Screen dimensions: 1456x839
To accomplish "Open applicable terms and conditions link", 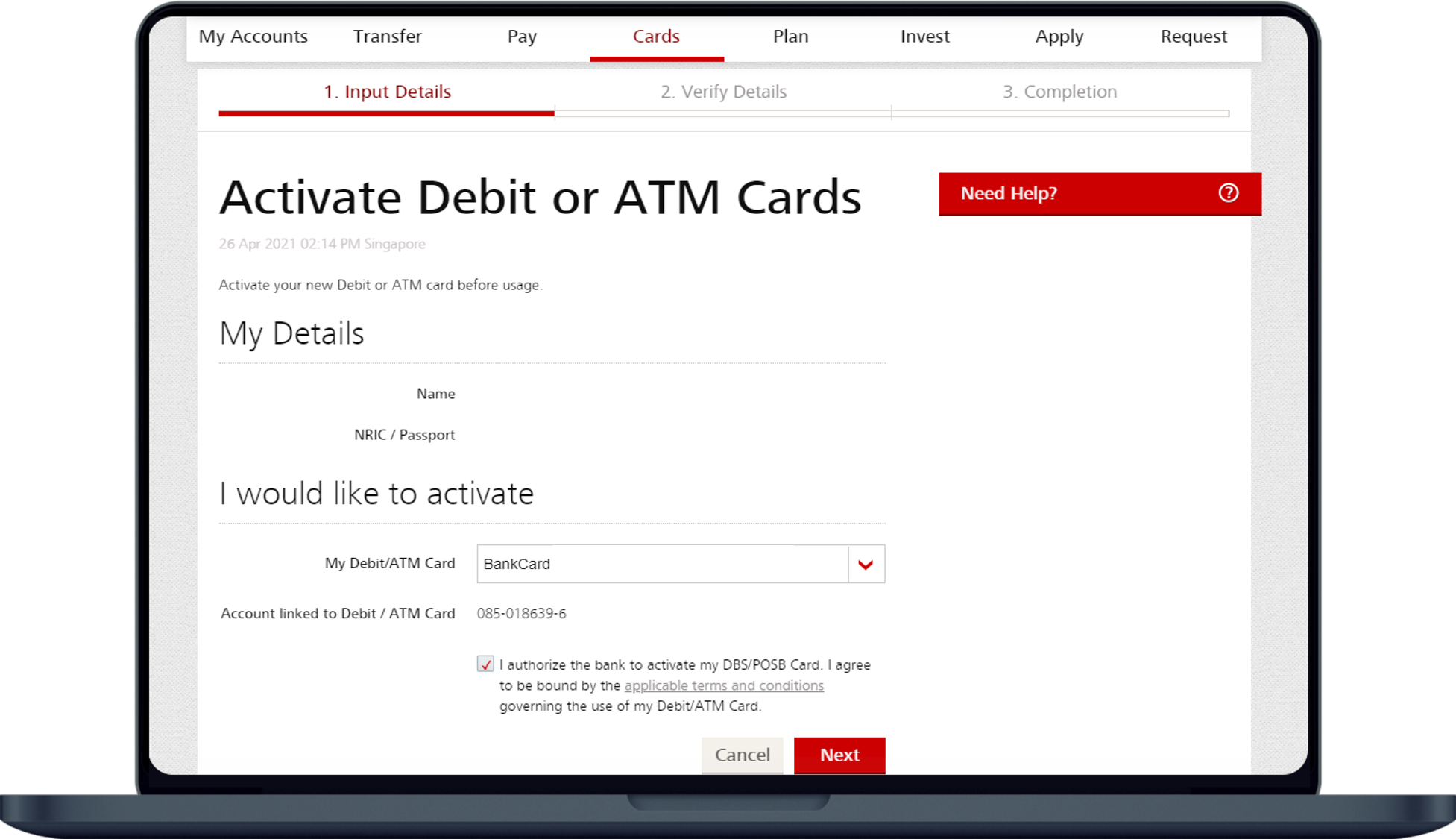I will pos(723,685).
